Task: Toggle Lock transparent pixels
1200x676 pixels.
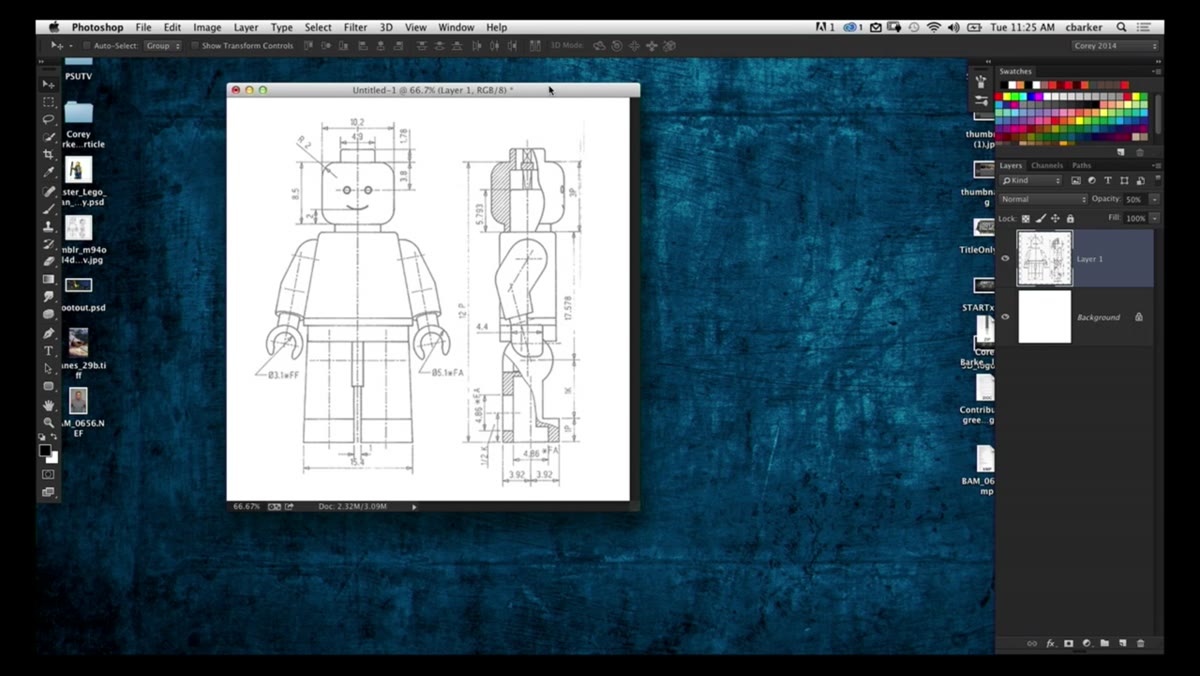Action: [1025, 218]
